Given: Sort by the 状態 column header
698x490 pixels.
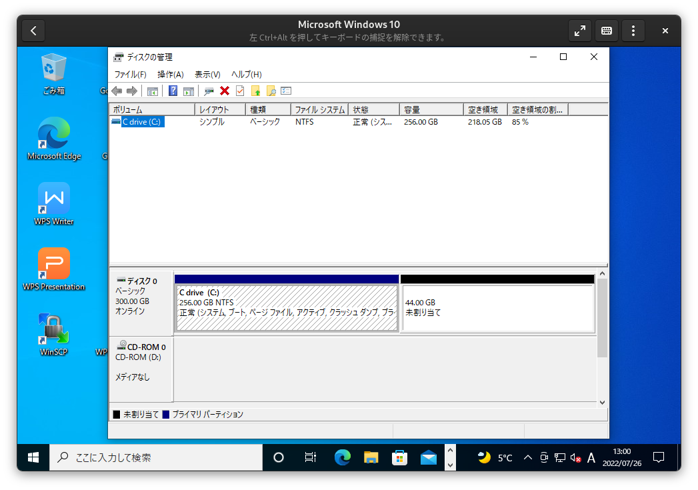Looking at the screenshot, I should click(x=374, y=109).
